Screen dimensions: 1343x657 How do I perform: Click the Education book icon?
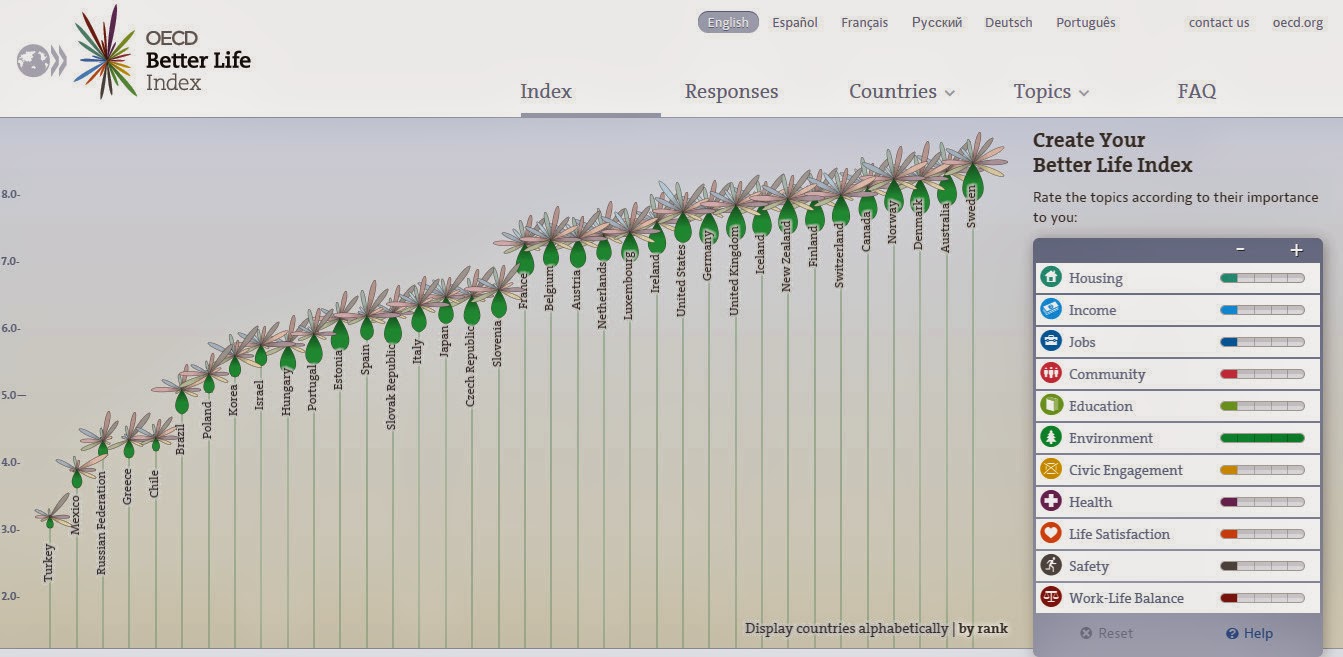click(1050, 405)
